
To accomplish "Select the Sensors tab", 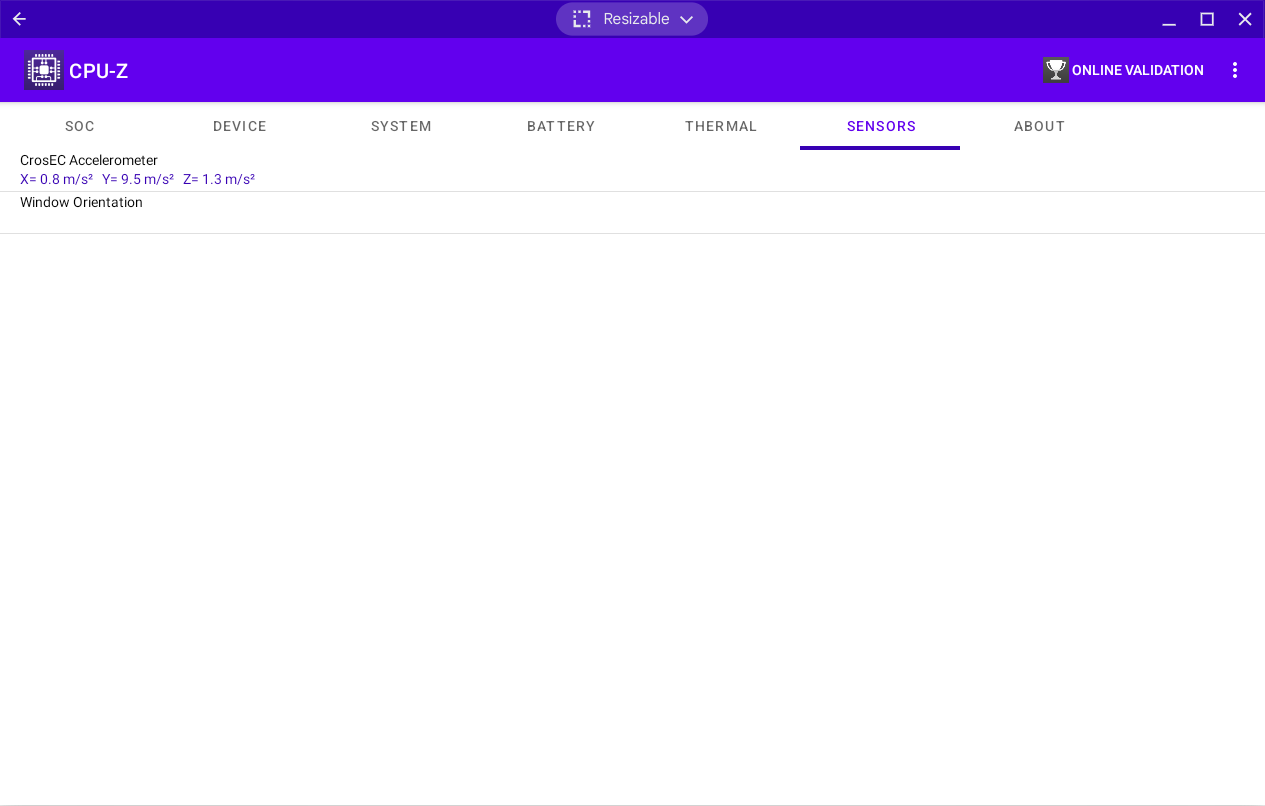I will 881,126.
